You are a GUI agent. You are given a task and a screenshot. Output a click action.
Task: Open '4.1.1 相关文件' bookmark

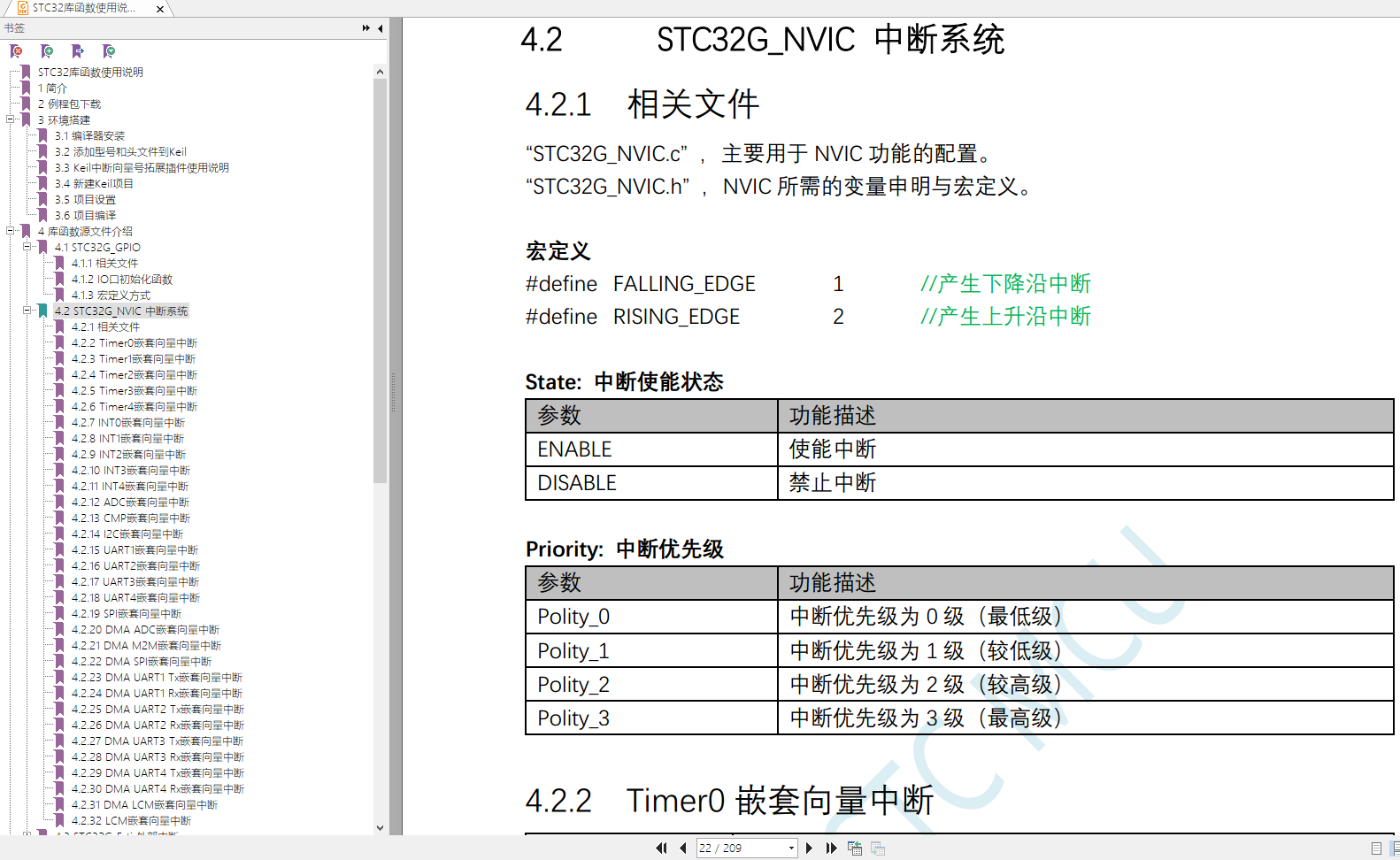click(104, 263)
